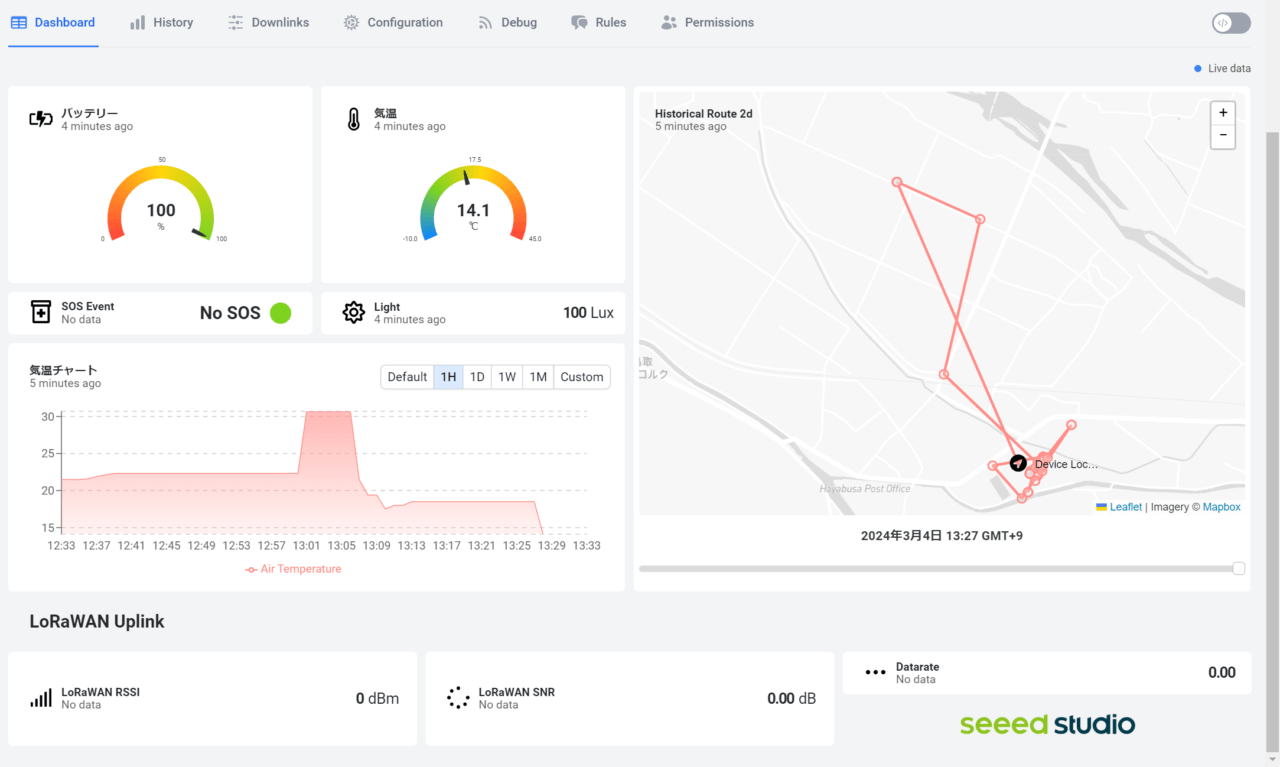Click the battery icon in バッテリー widget
The image size is (1280, 767).
41,120
